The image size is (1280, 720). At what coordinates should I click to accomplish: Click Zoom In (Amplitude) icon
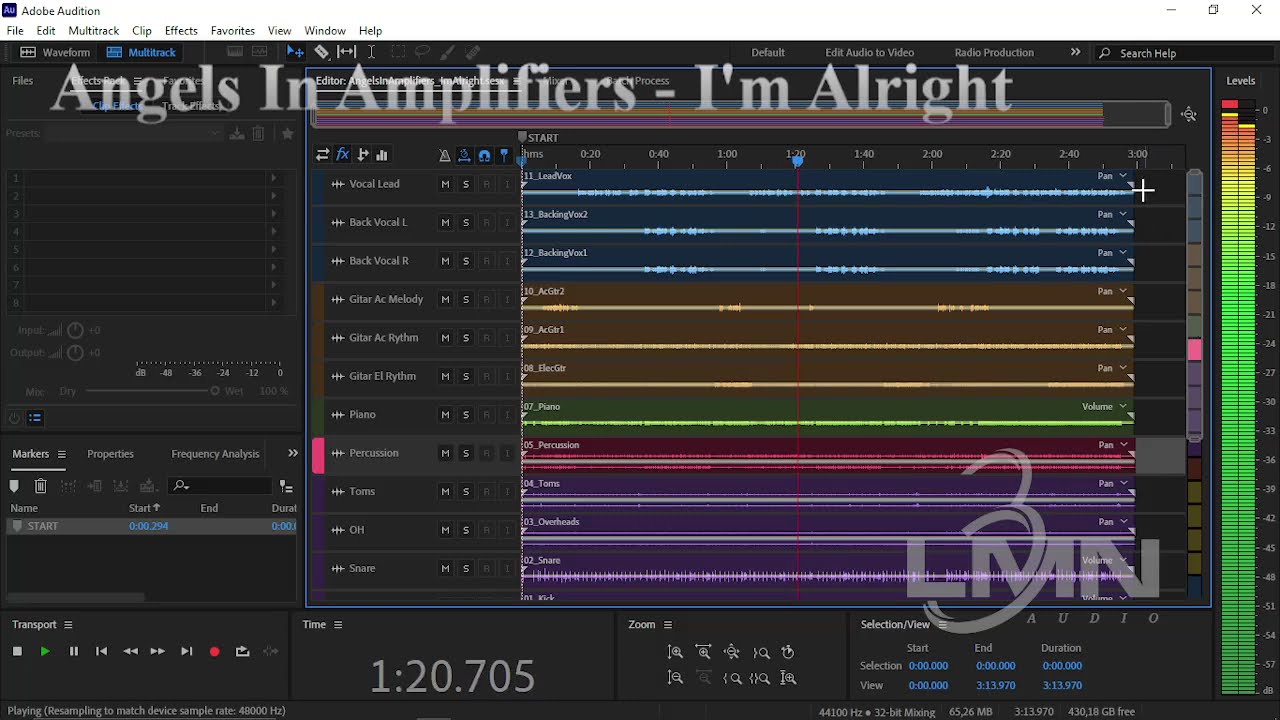pyautogui.click(x=675, y=652)
